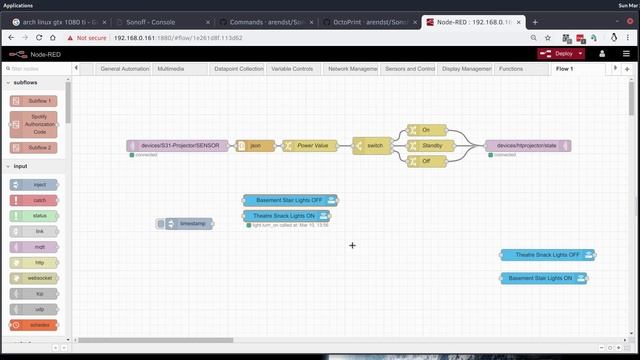Select the udp palette node
640x360 pixels.
[33, 309]
